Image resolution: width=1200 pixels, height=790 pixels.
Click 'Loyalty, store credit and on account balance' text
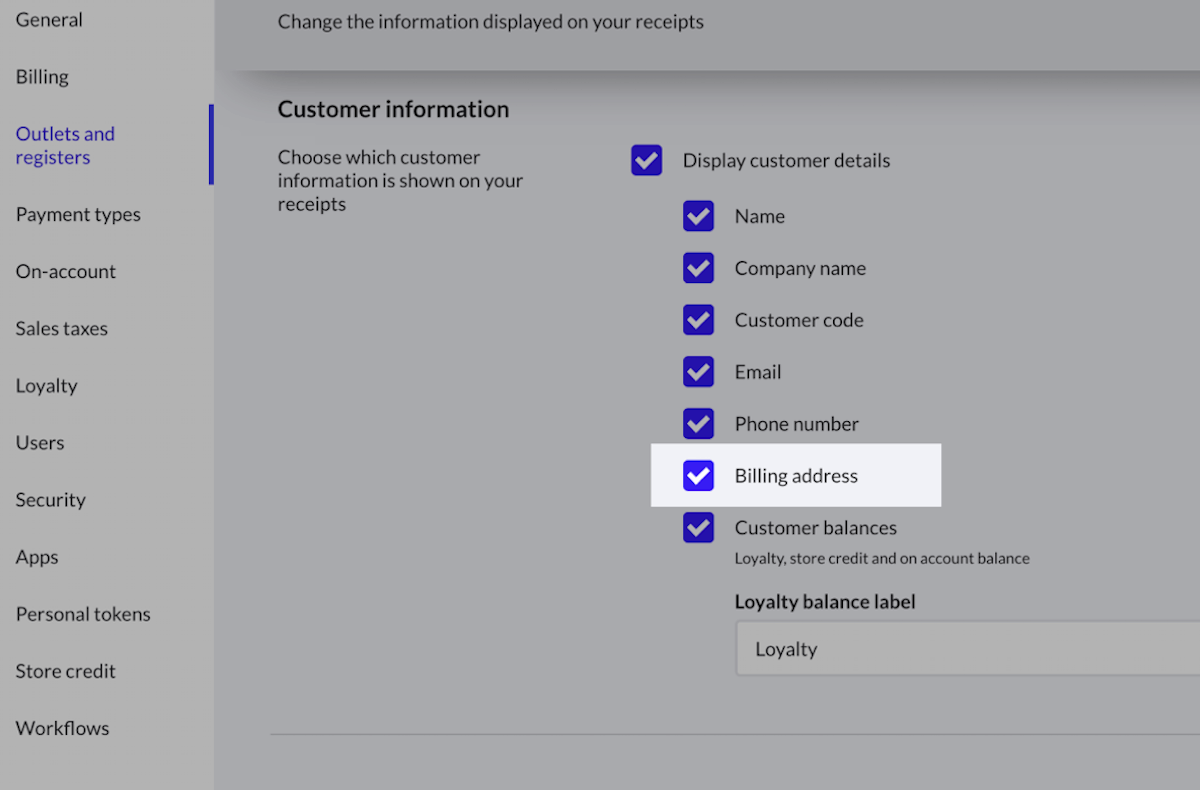tap(882, 558)
